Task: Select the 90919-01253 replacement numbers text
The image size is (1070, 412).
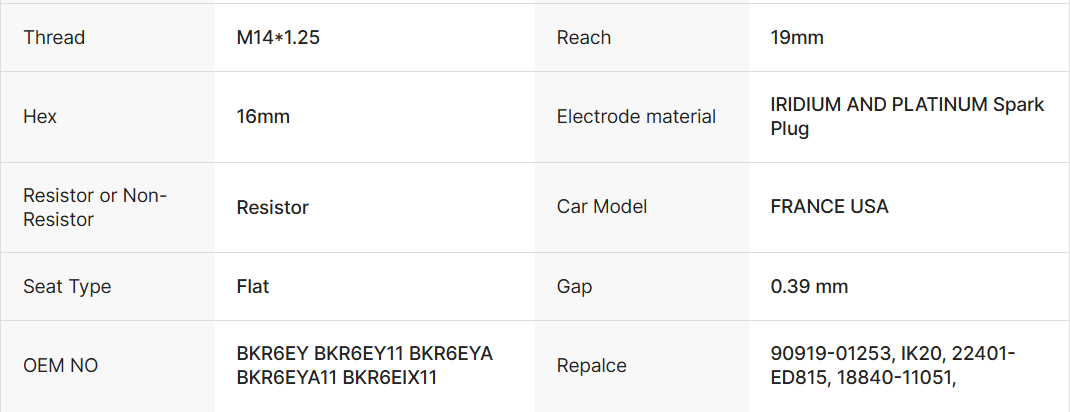Action: 893,366
